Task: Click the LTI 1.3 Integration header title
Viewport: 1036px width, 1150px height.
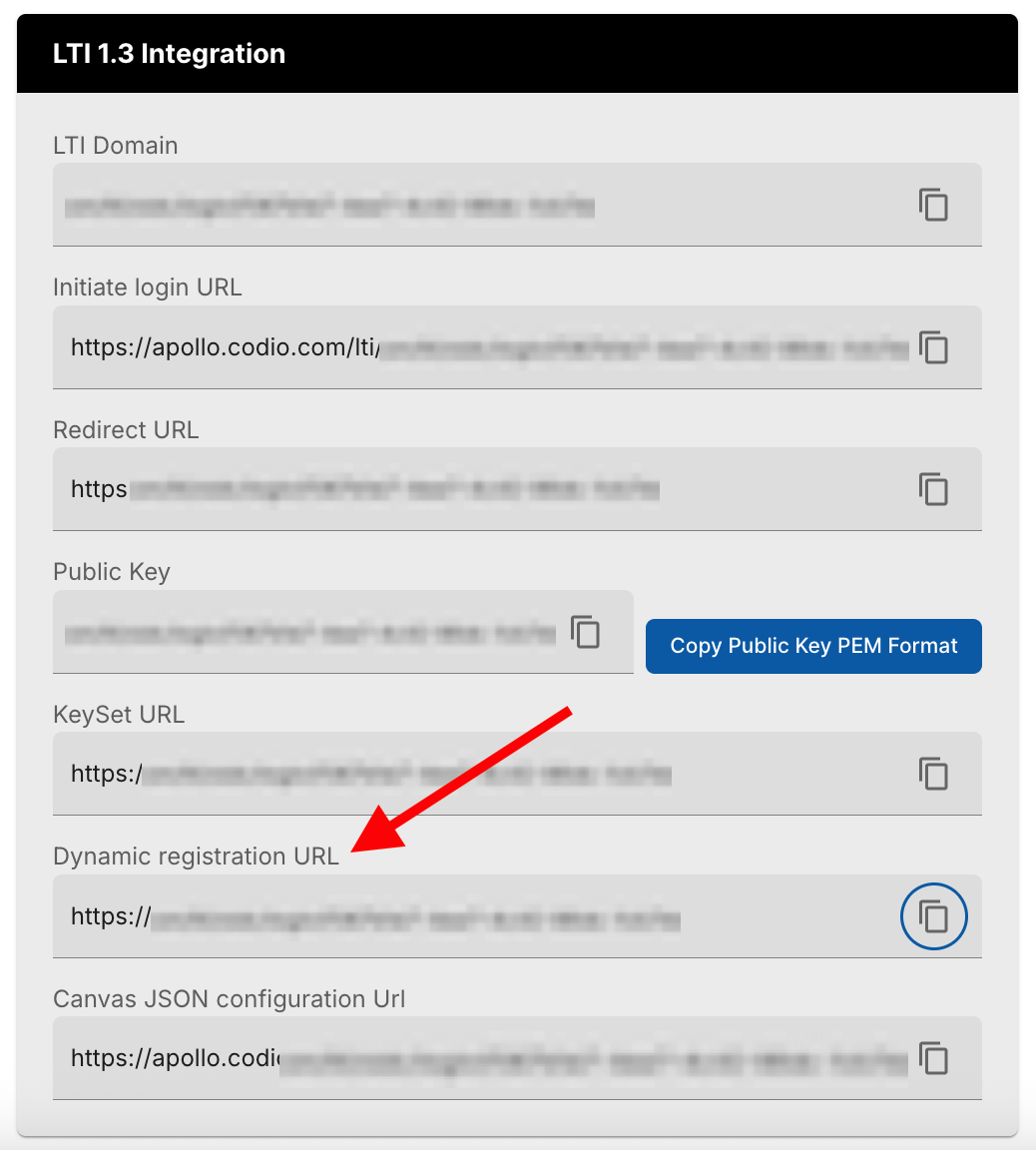Action: [x=169, y=54]
